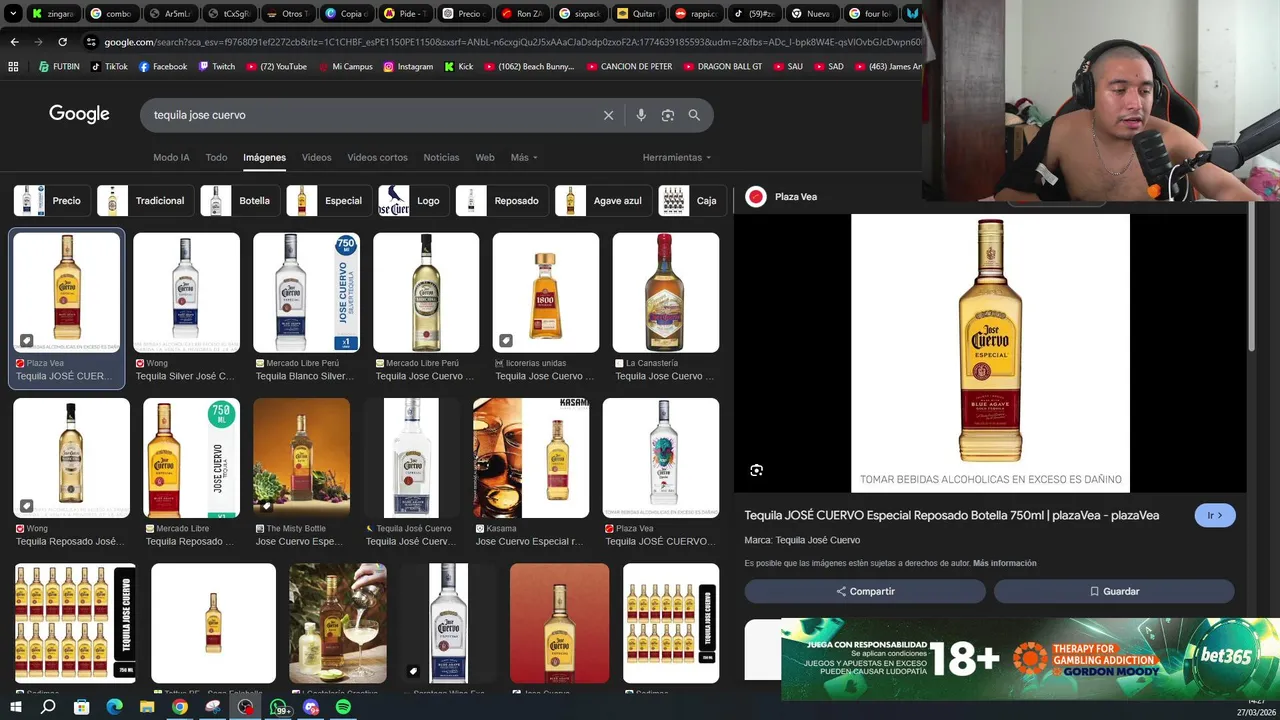
Task: Open the FUTBIN bookmark
Action: pyautogui.click(x=59, y=67)
